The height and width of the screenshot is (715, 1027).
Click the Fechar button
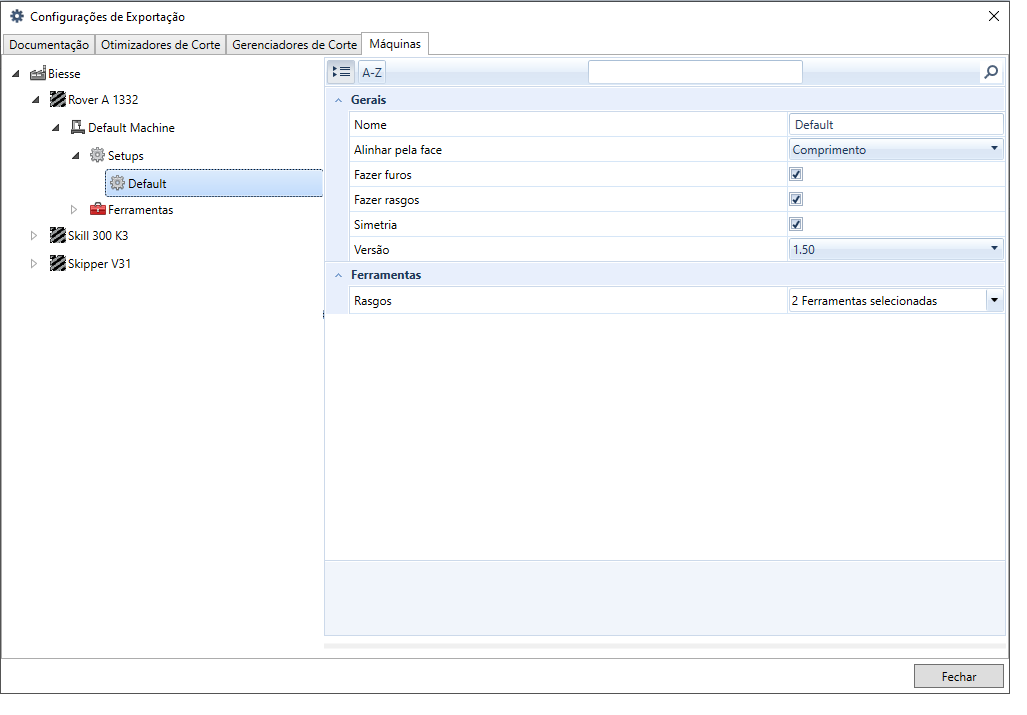[x=958, y=676]
